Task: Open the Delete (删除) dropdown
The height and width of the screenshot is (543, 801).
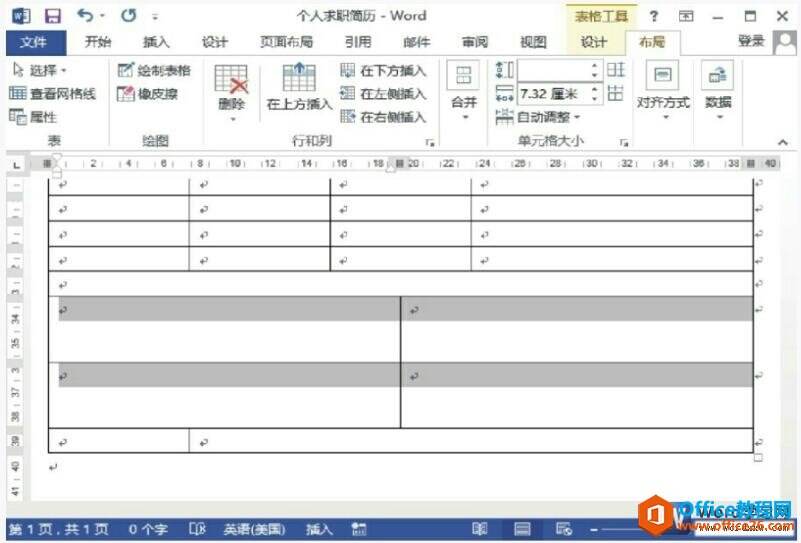Action: (x=231, y=93)
